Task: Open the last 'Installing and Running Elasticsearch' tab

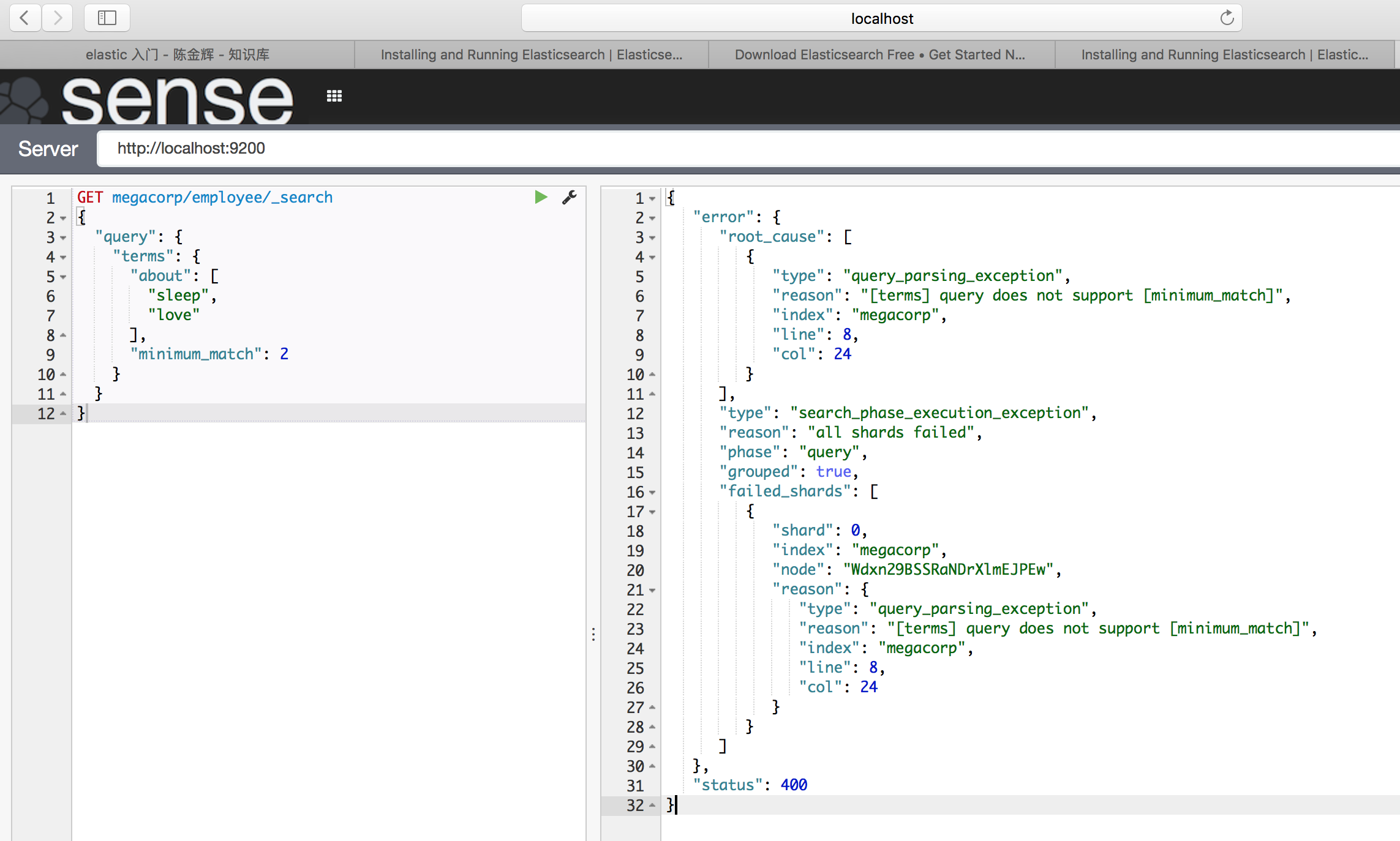Action: click(1225, 54)
